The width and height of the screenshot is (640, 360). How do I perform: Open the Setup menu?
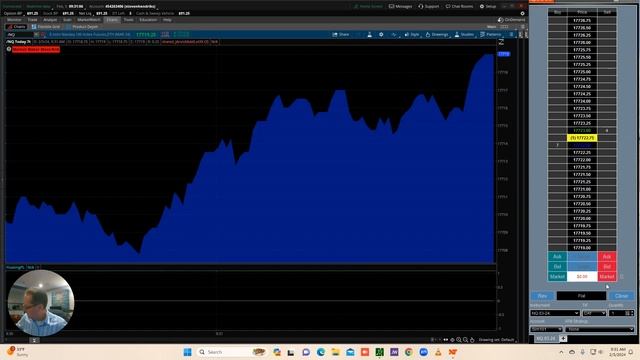click(x=488, y=7)
